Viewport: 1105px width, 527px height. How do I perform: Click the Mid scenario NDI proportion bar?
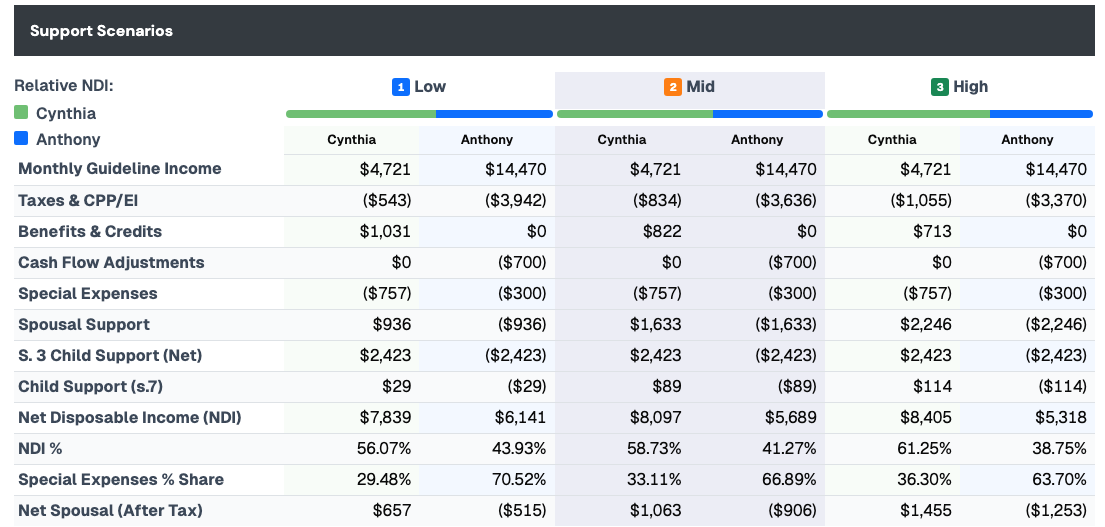tap(690, 114)
